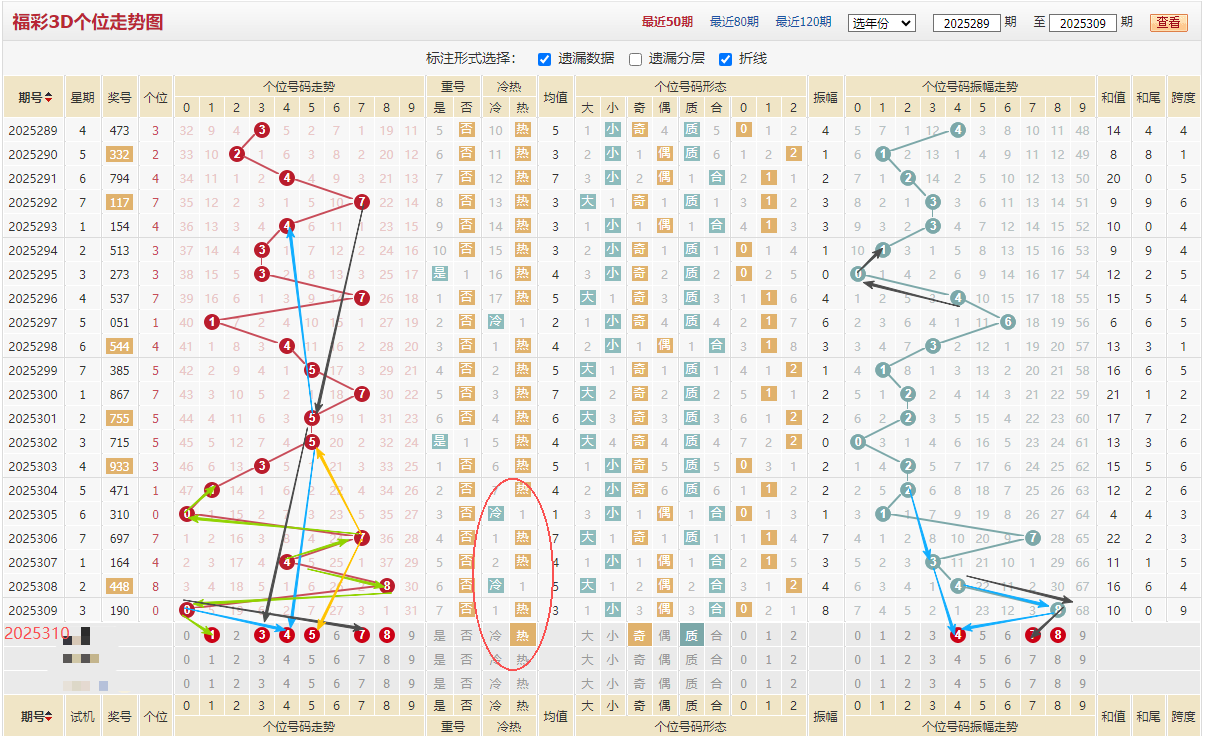Select 是 under 重号 in 2025310 row
Image resolution: width=1209 pixels, height=736 pixels.
439,634
